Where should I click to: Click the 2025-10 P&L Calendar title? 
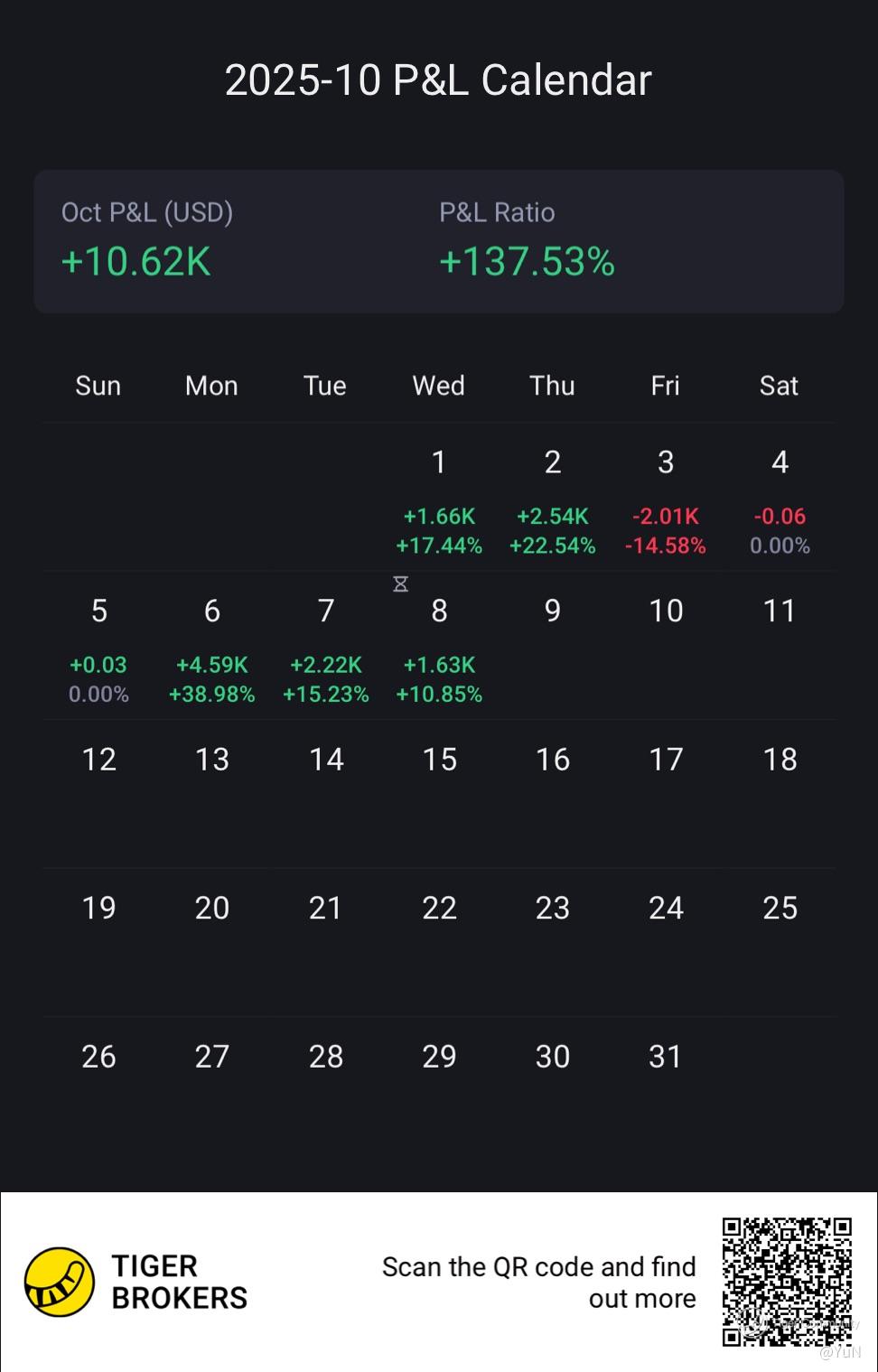click(x=438, y=80)
